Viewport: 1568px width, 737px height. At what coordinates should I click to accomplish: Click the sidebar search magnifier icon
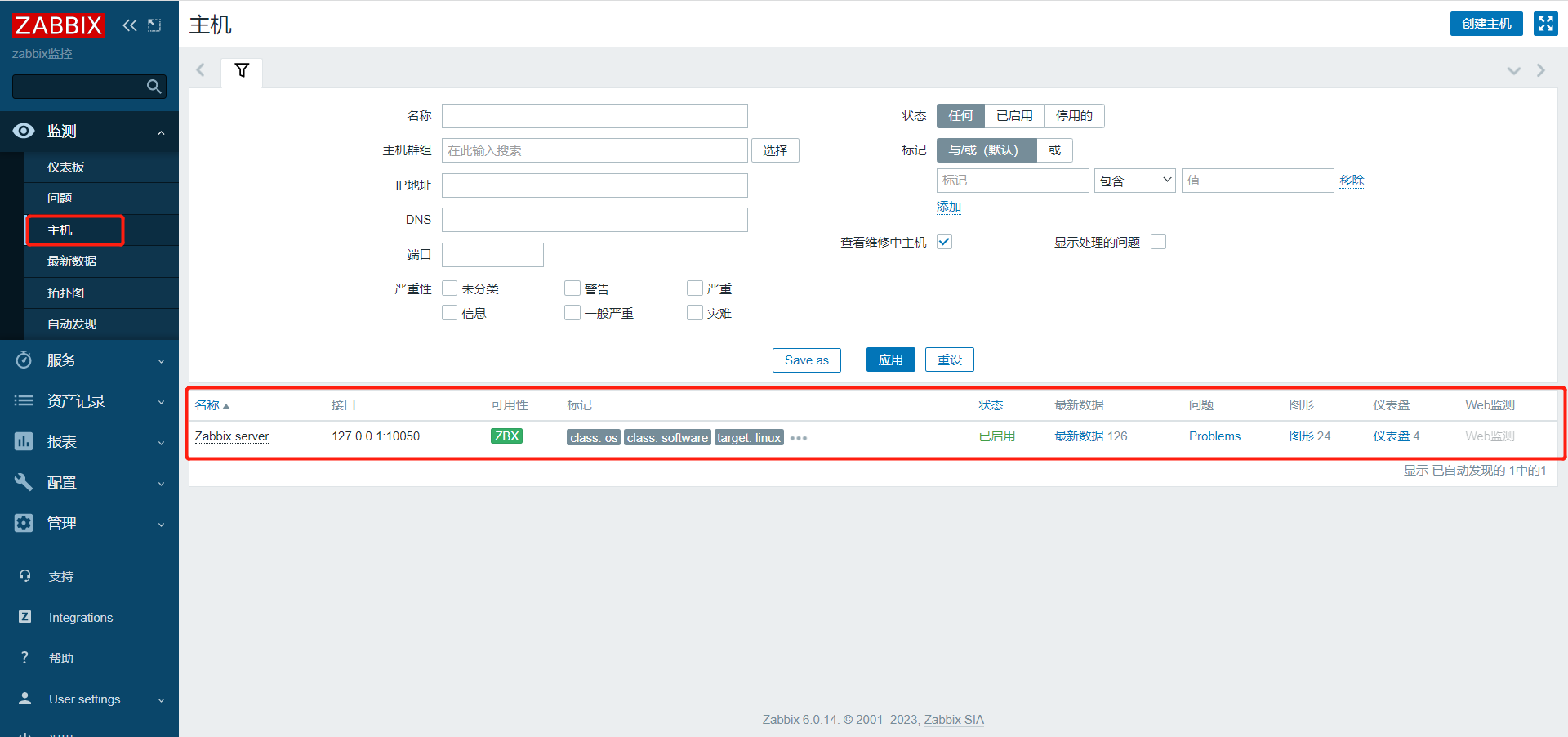pos(154,86)
